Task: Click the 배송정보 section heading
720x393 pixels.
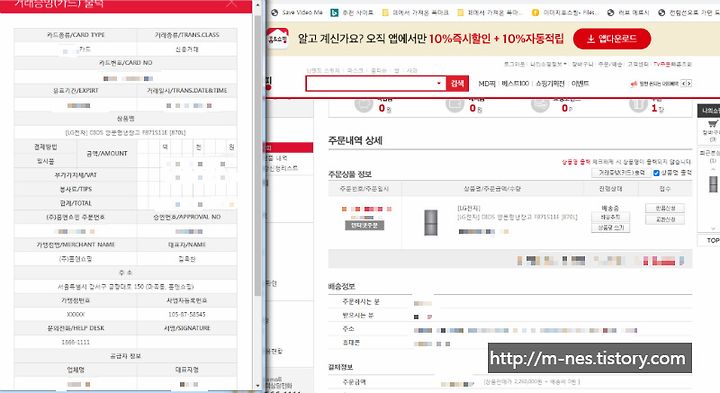Action: [x=342, y=286]
